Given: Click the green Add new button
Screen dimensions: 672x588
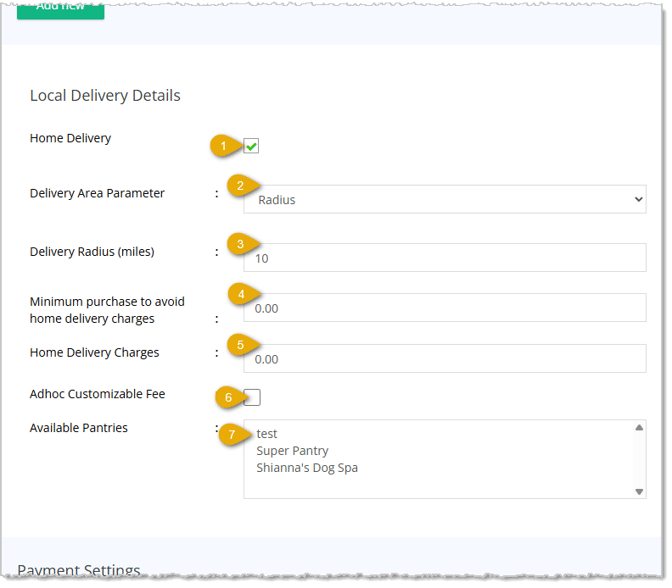Looking at the screenshot, I should pos(60,10).
